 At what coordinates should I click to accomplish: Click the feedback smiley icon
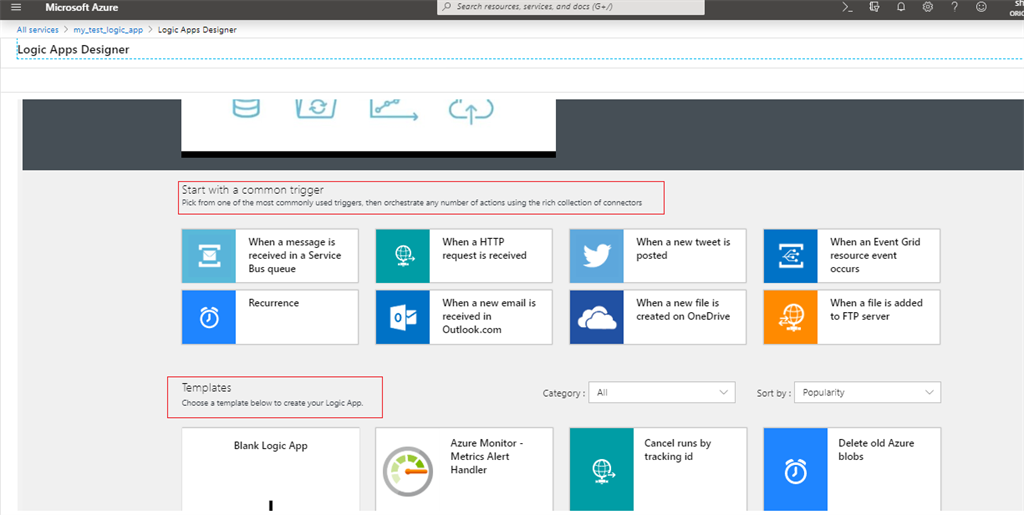[981, 7]
